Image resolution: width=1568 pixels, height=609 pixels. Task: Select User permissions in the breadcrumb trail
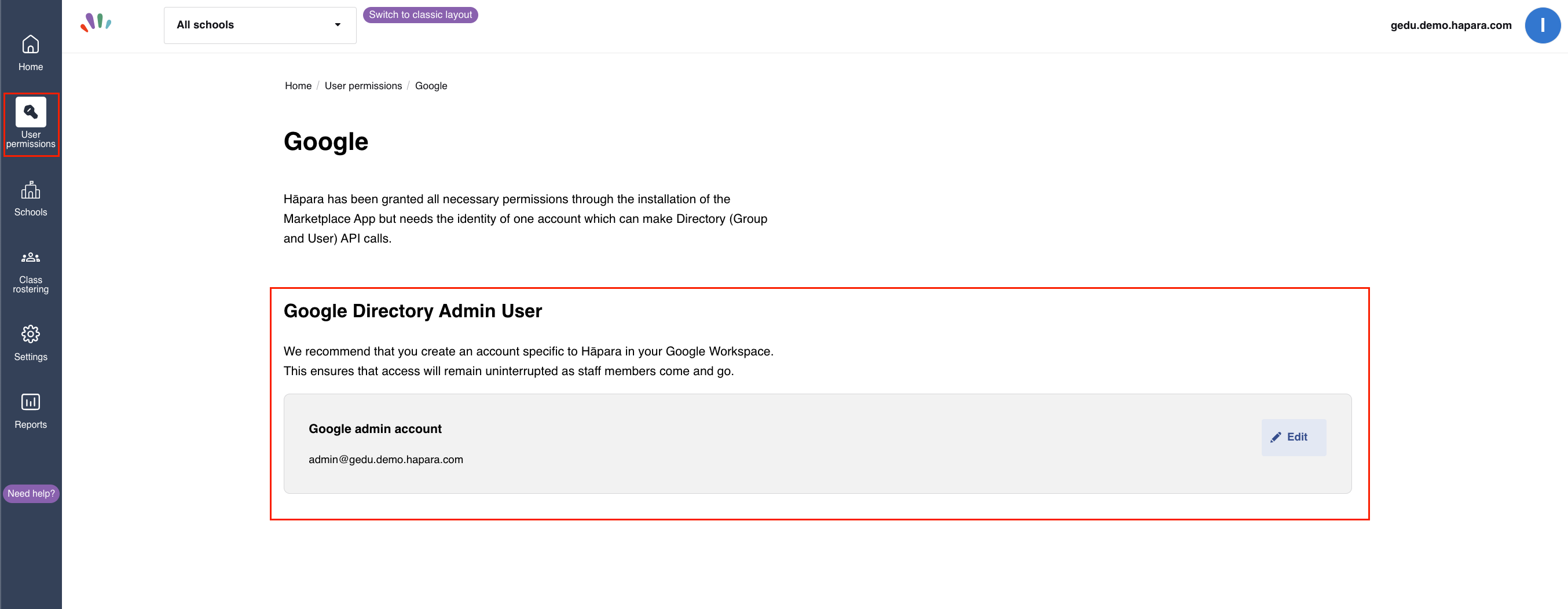363,86
